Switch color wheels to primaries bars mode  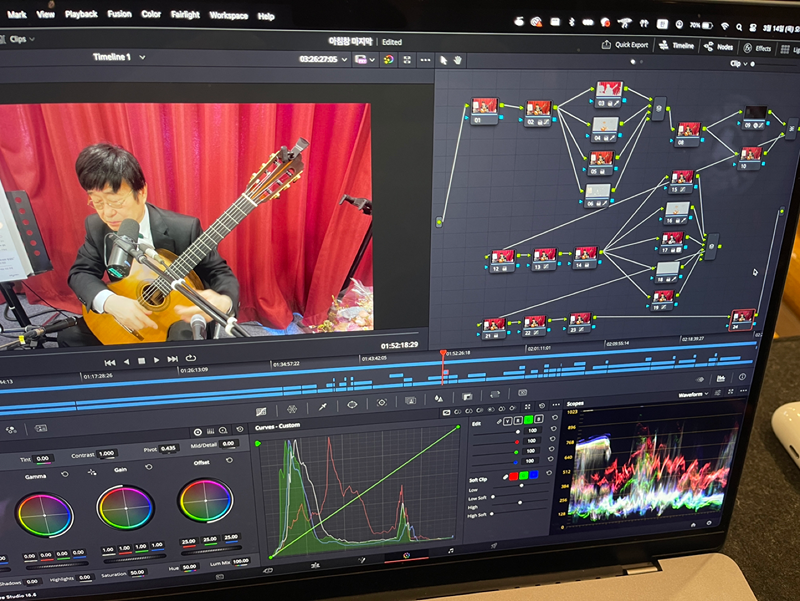[211, 432]
